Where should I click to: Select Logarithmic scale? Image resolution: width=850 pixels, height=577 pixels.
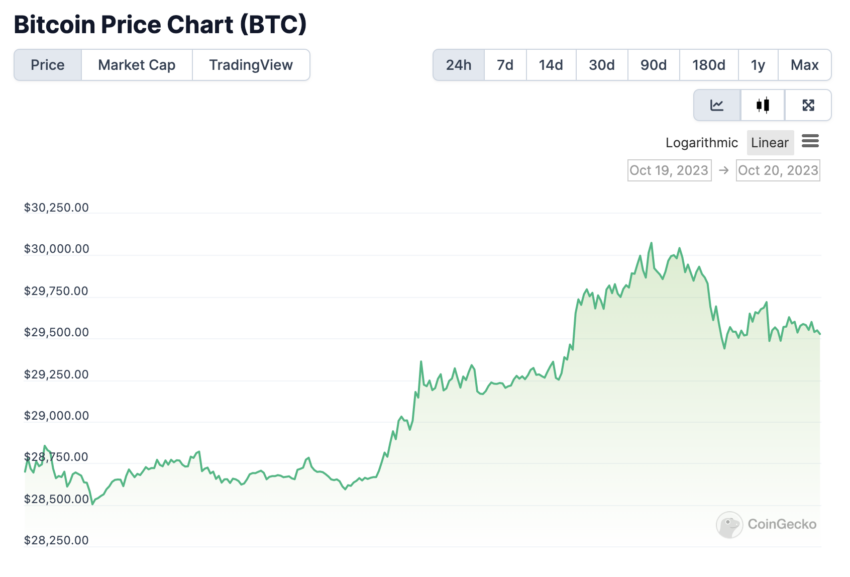pyautogui.click(x=701, y=143)
